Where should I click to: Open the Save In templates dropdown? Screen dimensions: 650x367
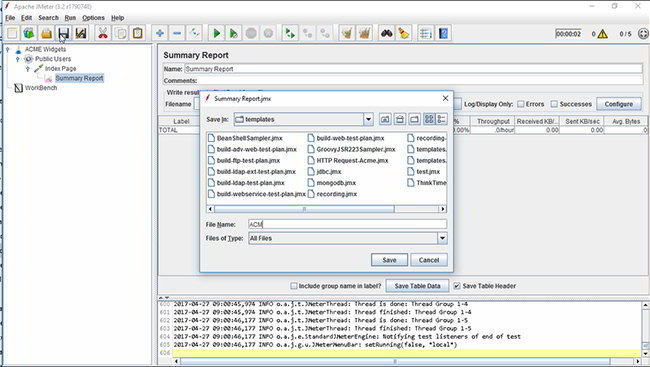[x=368, y=119]
